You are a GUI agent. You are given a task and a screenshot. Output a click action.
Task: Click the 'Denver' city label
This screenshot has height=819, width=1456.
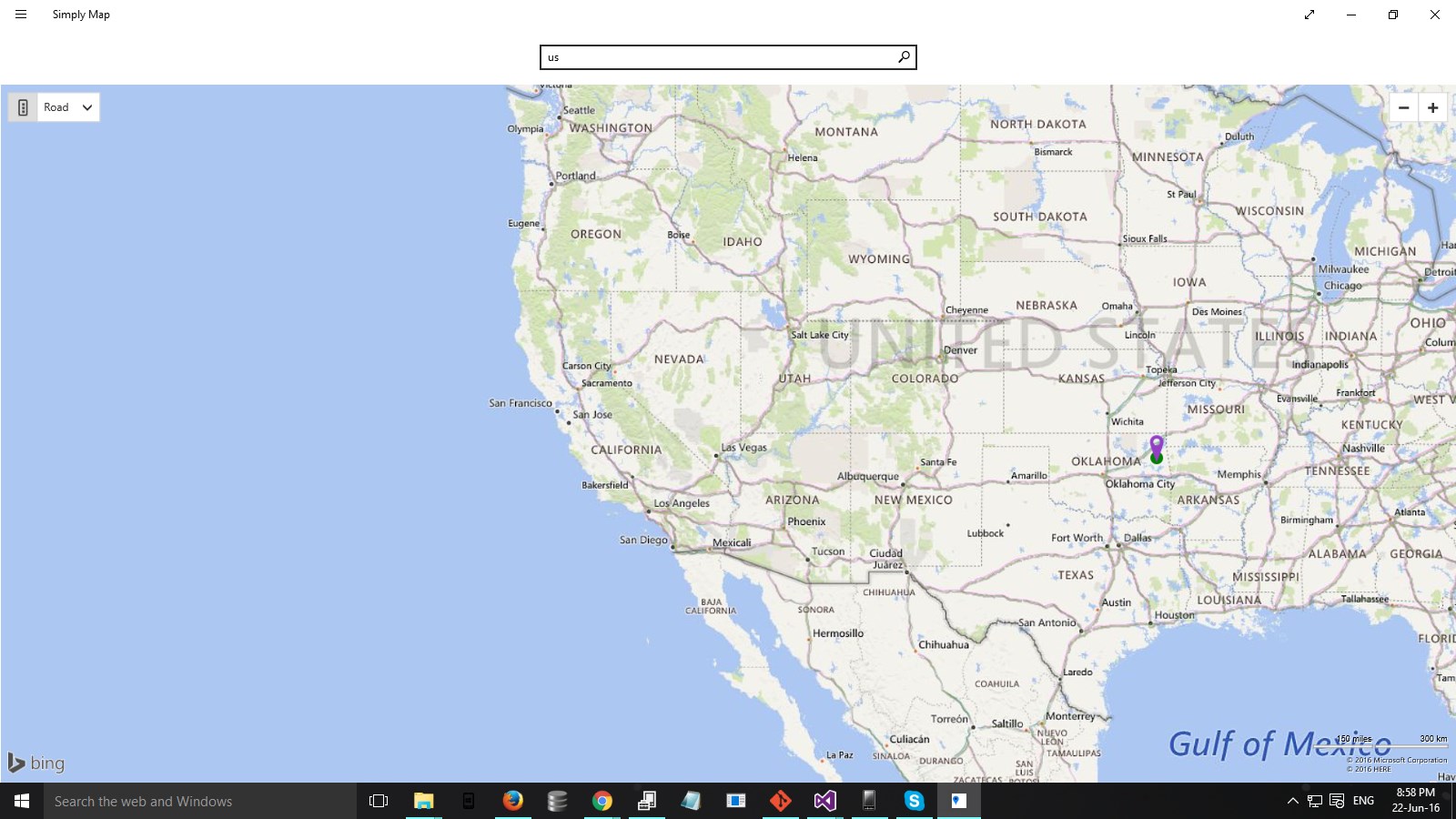(x=960, y=350)
